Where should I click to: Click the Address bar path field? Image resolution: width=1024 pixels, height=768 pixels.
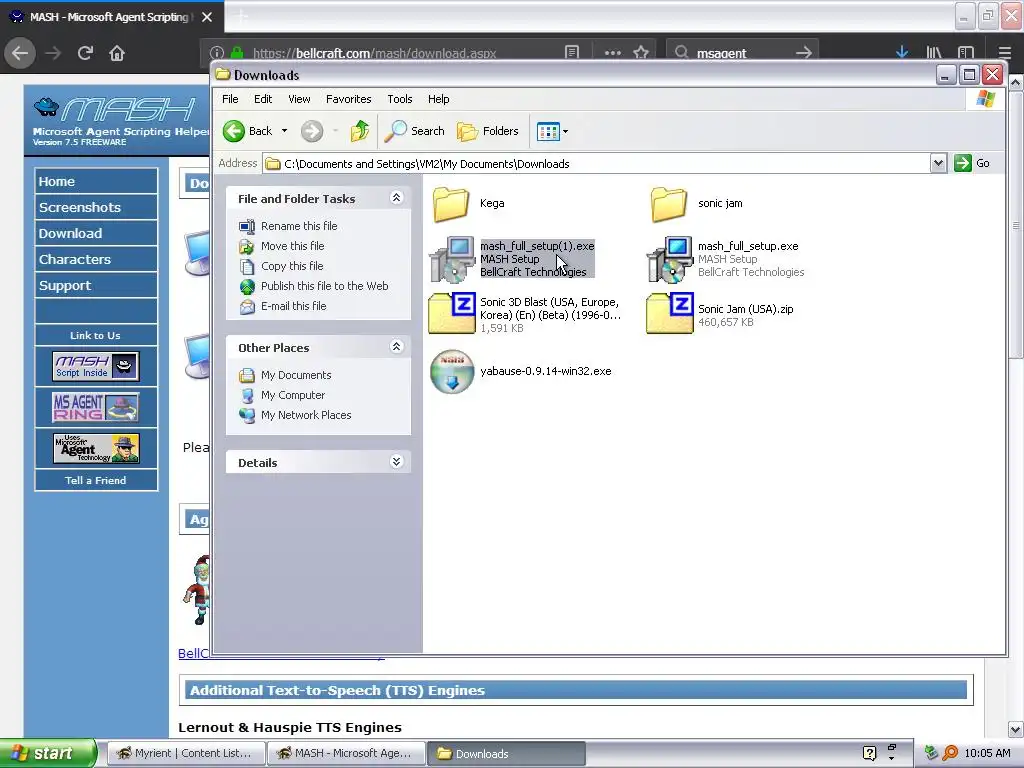[x=596, y=164]
